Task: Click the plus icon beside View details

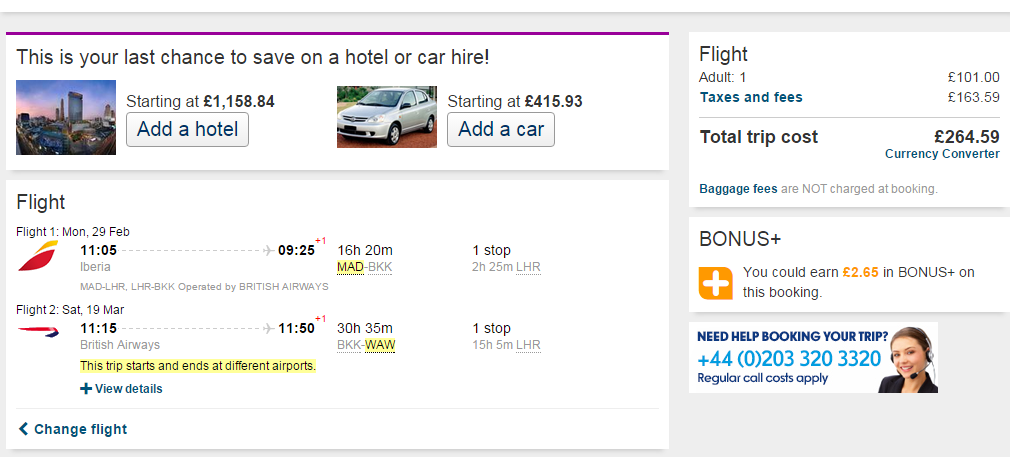Action: 86,389
